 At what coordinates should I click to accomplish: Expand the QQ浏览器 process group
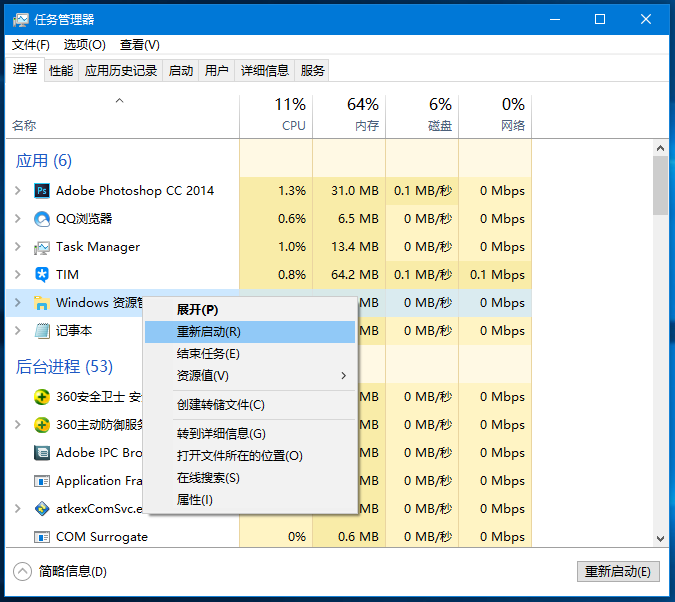18,219
